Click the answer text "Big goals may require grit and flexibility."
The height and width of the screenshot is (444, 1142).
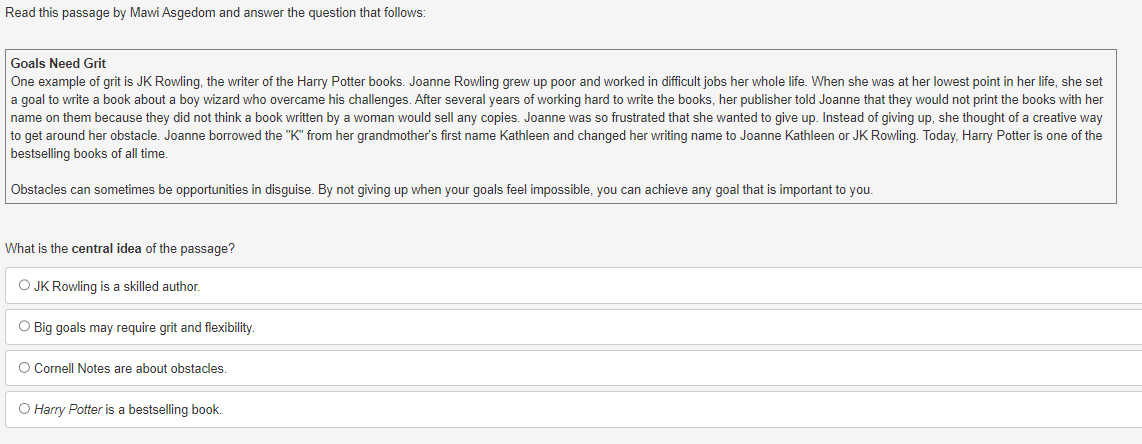(144, 328)
